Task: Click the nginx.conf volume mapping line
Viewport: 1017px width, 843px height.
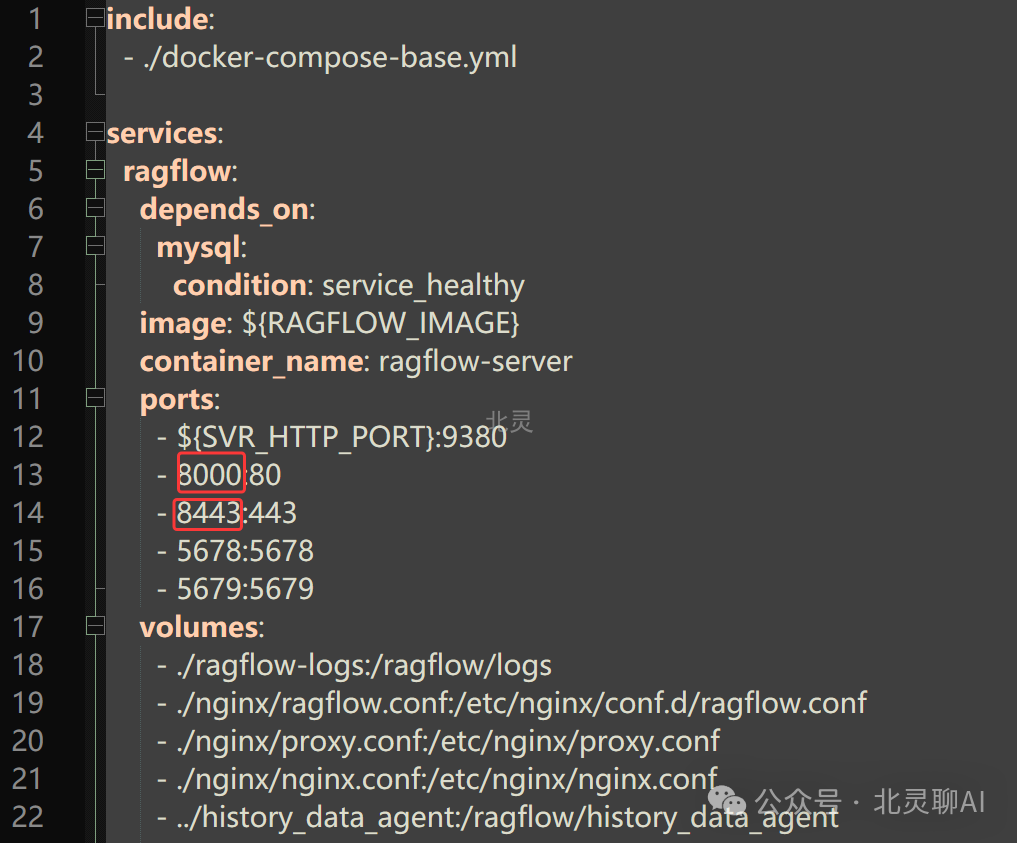Action: point(448,779)
